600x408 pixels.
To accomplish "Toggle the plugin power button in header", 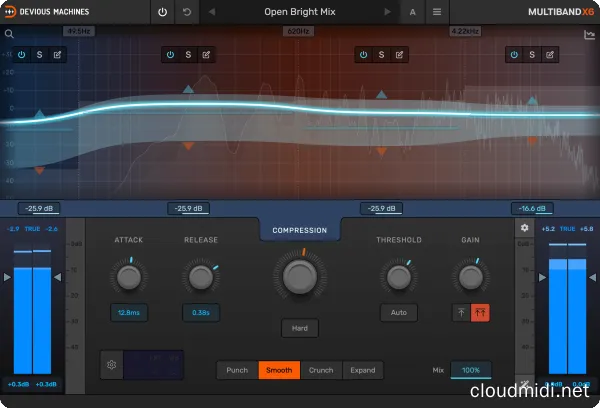I will click(x=163, y=13).
